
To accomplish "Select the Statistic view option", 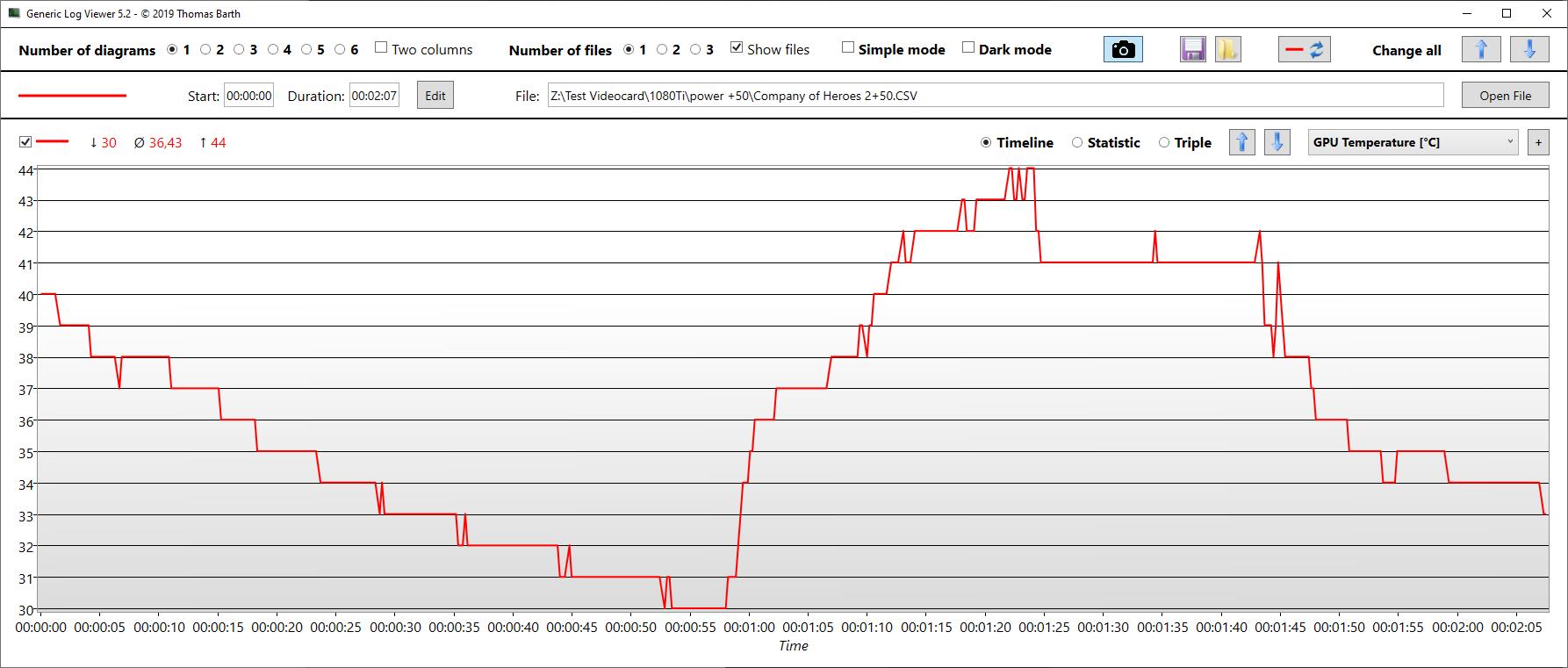I will 1077,143.
